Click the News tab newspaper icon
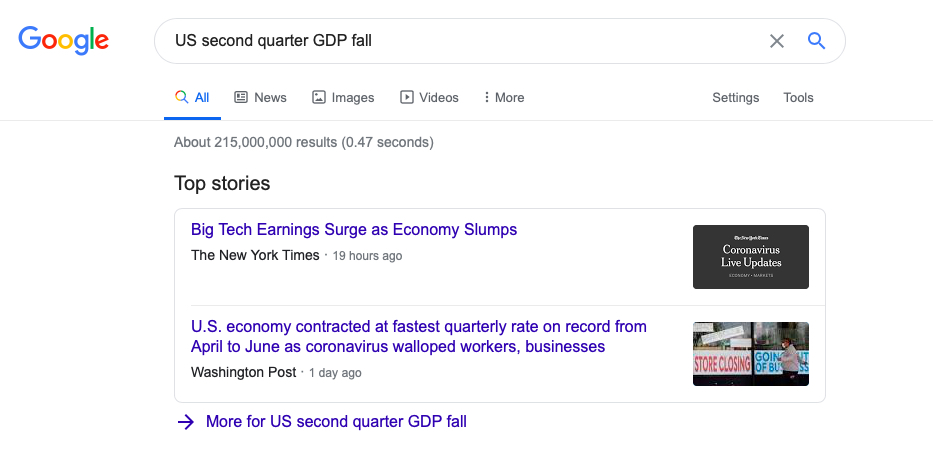Screen dimensions: 933x467 [241, 97]
